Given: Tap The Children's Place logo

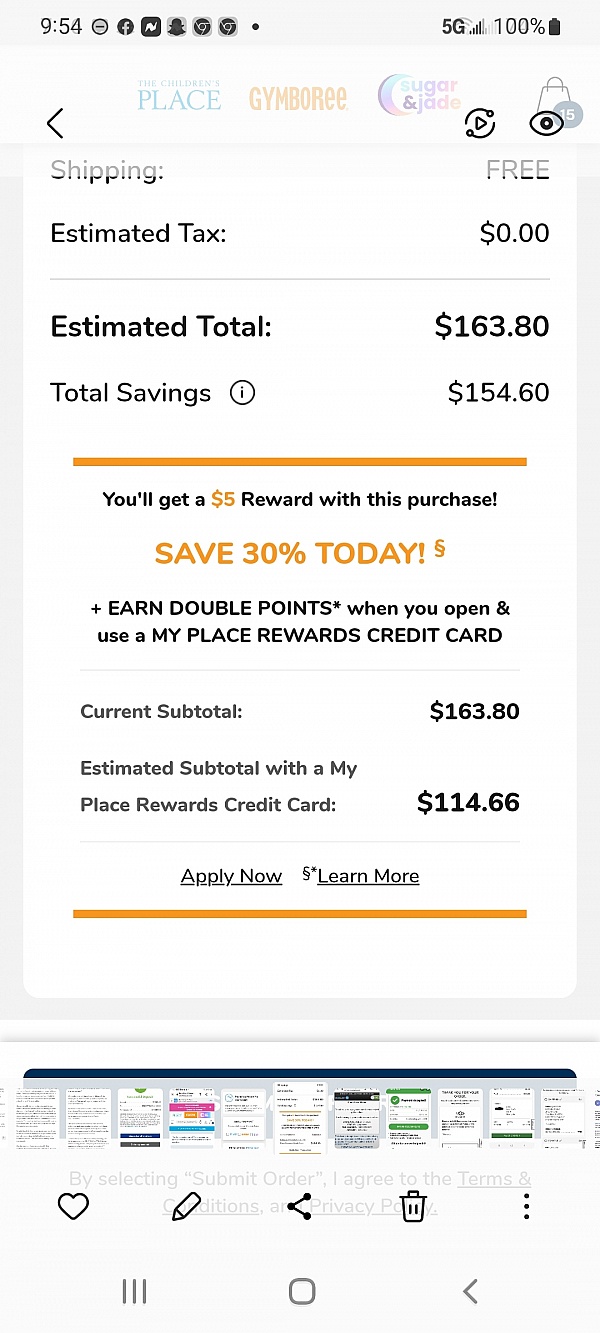Looking at the screenshot, I should click(179, 96).
